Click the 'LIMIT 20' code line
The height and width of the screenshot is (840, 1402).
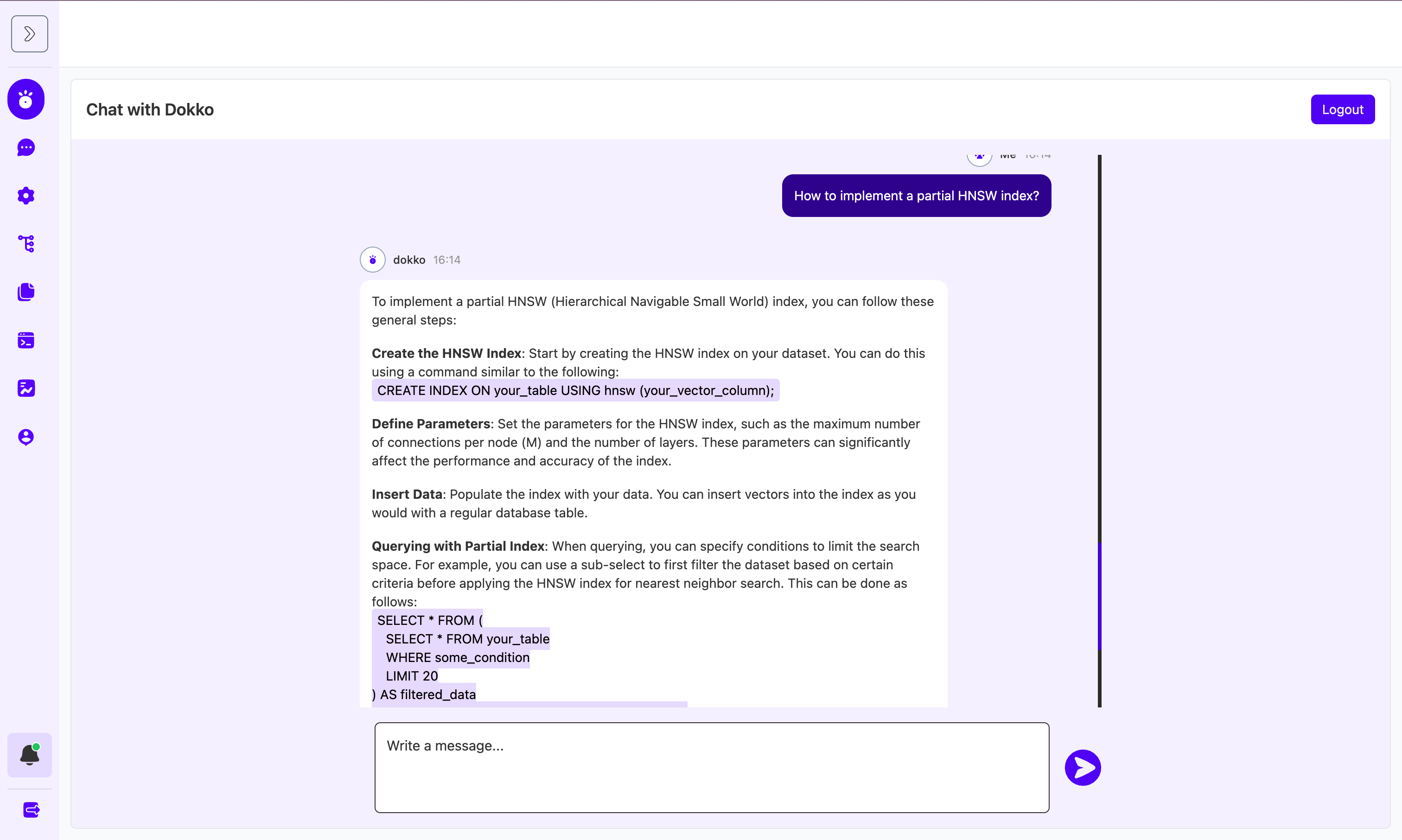point(412,676)
